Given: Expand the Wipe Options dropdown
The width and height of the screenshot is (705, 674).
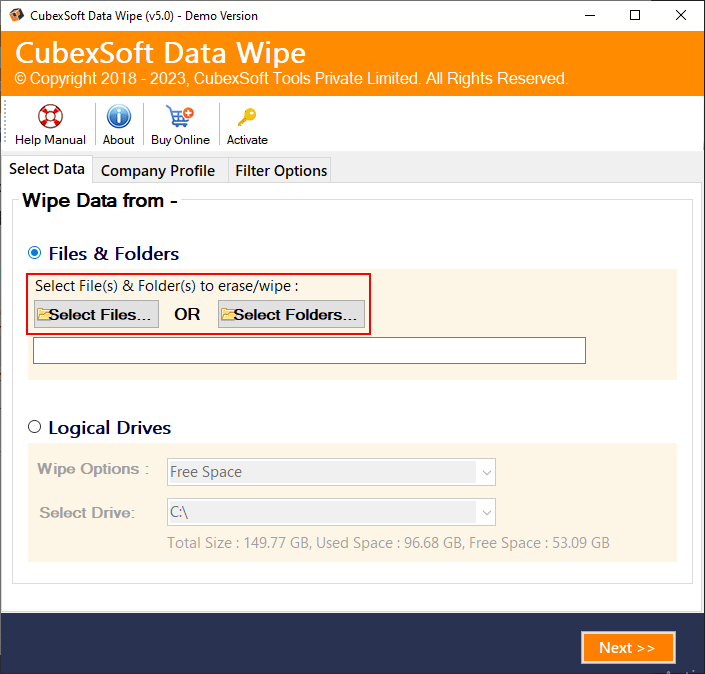Looking at the screenshot, I should pos(486,472).
